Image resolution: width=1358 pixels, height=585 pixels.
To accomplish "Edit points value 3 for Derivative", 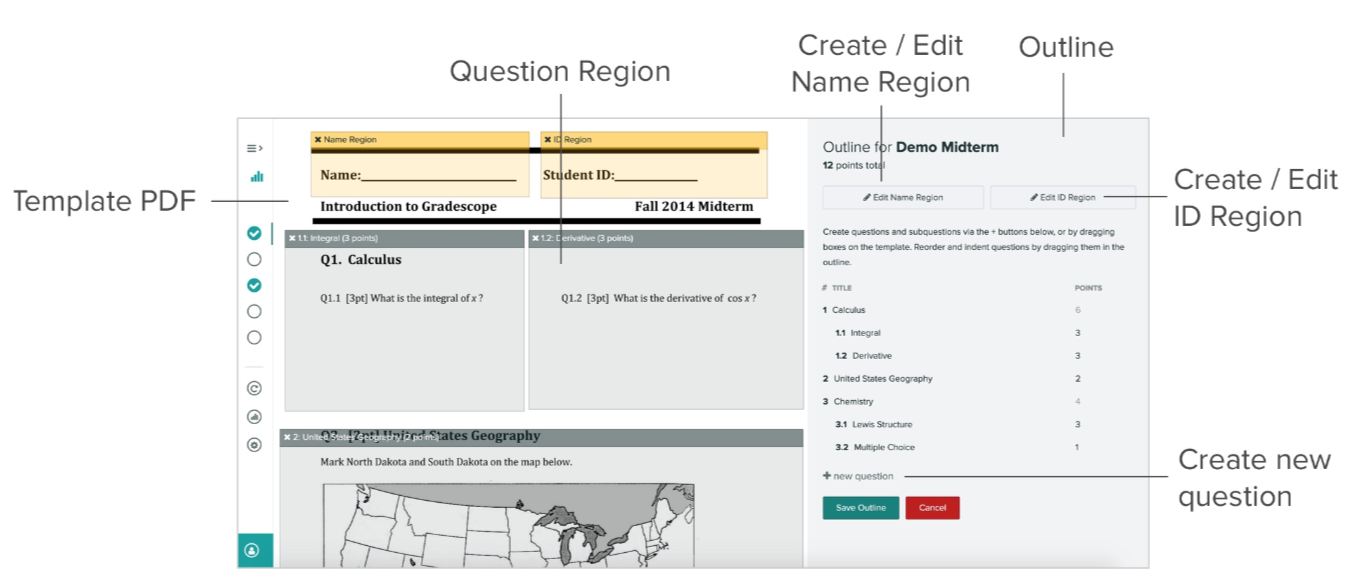I will [1077, 356].
